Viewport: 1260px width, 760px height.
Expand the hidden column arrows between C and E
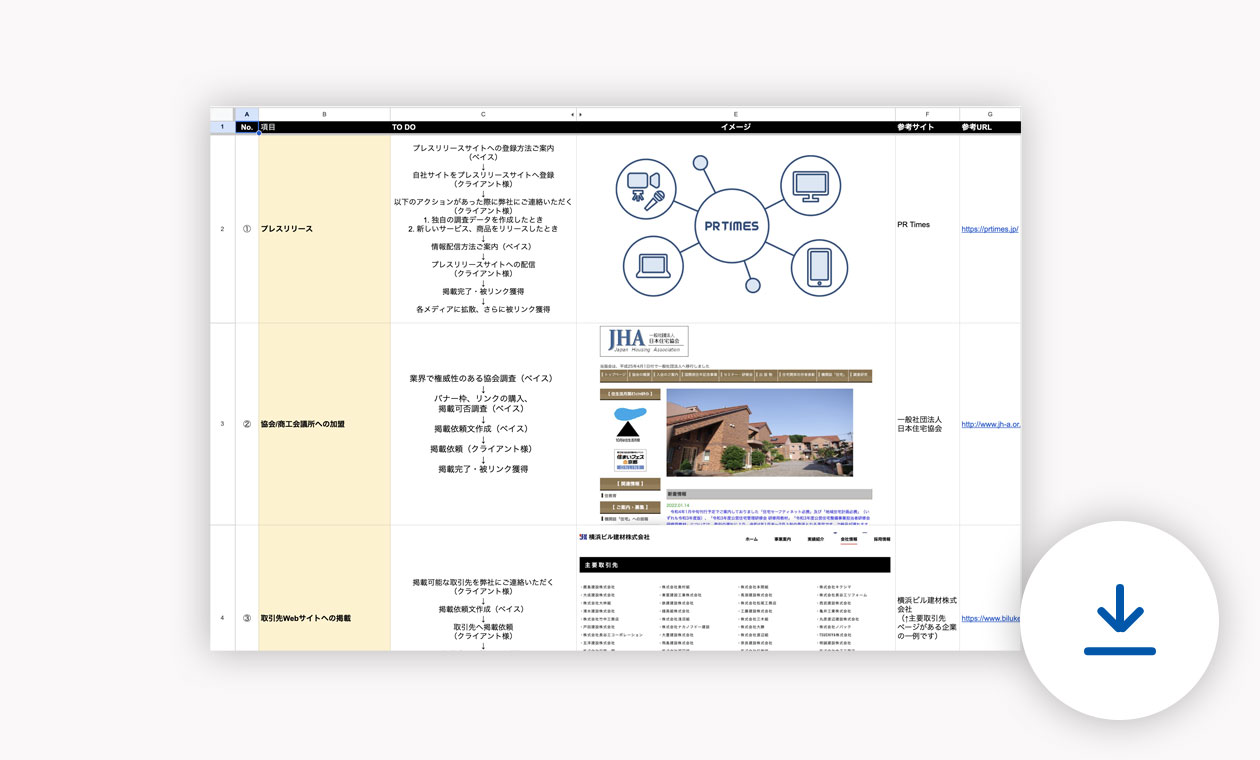(575, 115)
